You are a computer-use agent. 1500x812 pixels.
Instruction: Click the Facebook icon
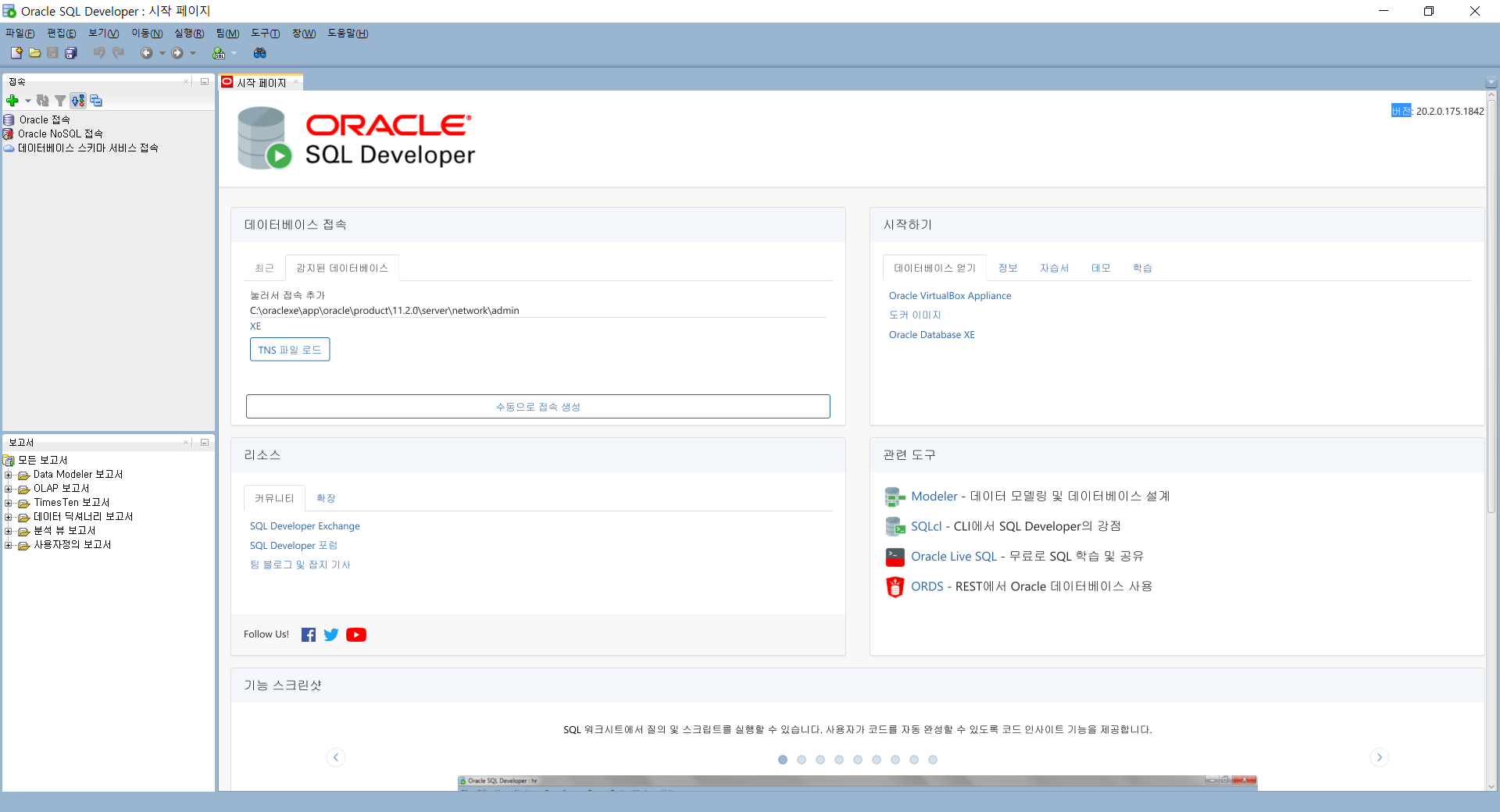pos(309,635)
